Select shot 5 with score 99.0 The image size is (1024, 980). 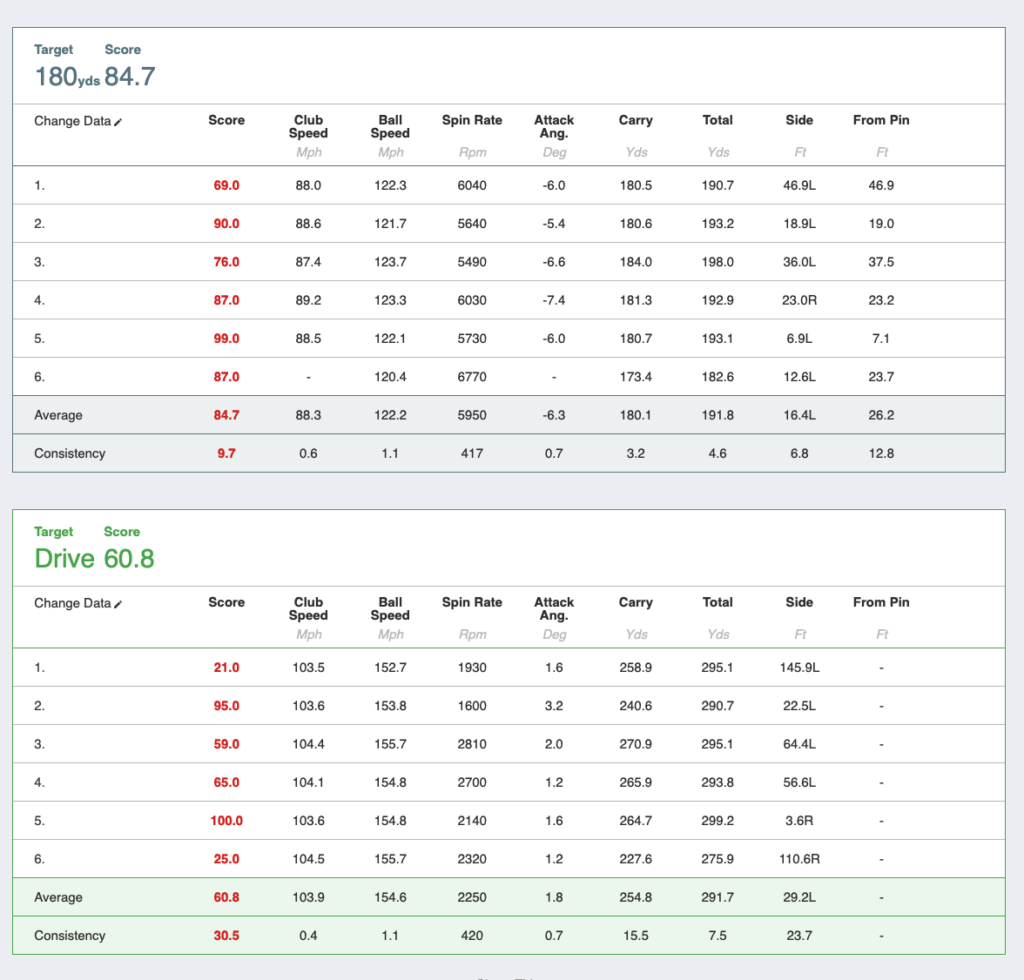click(x=226, y=339)
